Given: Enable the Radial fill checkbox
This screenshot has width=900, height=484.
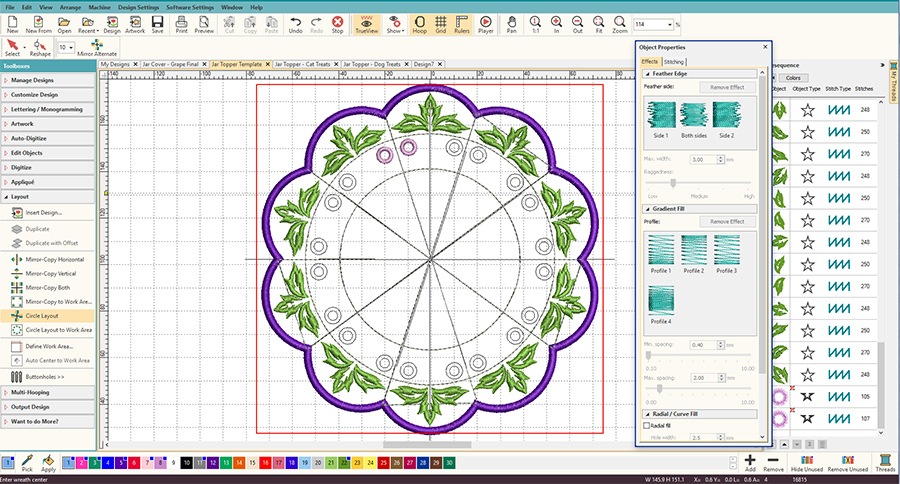Looking at the screenshot, I should pyautogui.click(x=647, y=426).
